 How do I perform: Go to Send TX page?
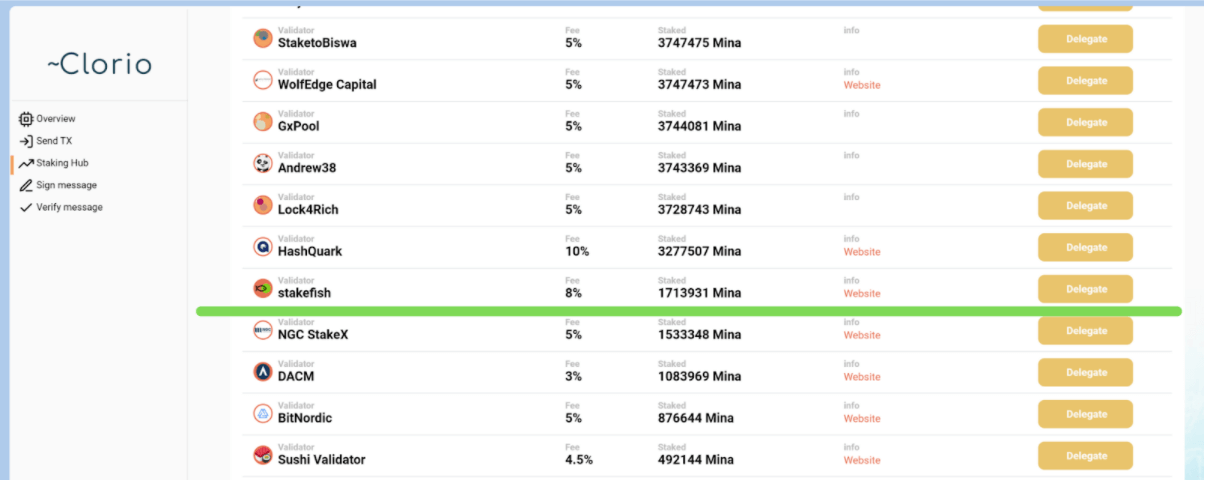click(x=54, y=141)
